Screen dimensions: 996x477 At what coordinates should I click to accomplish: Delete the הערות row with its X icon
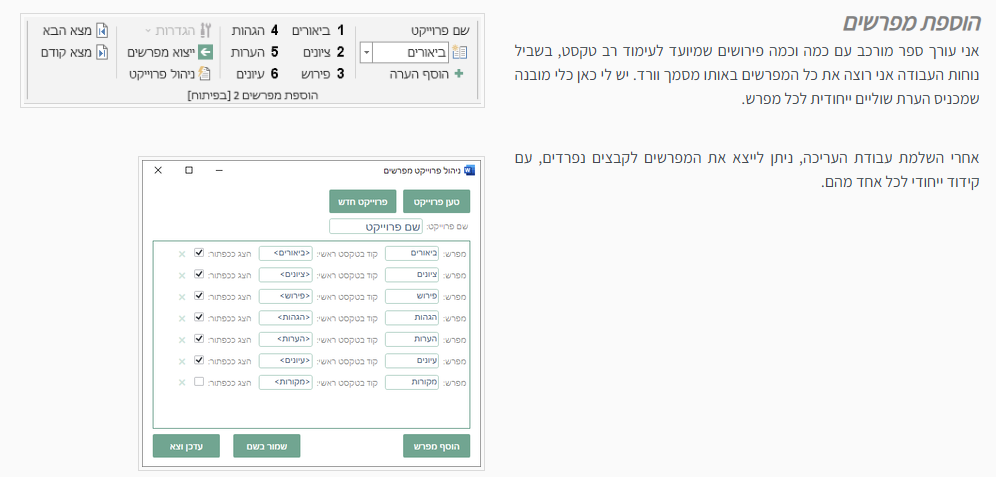click(182, 340)
